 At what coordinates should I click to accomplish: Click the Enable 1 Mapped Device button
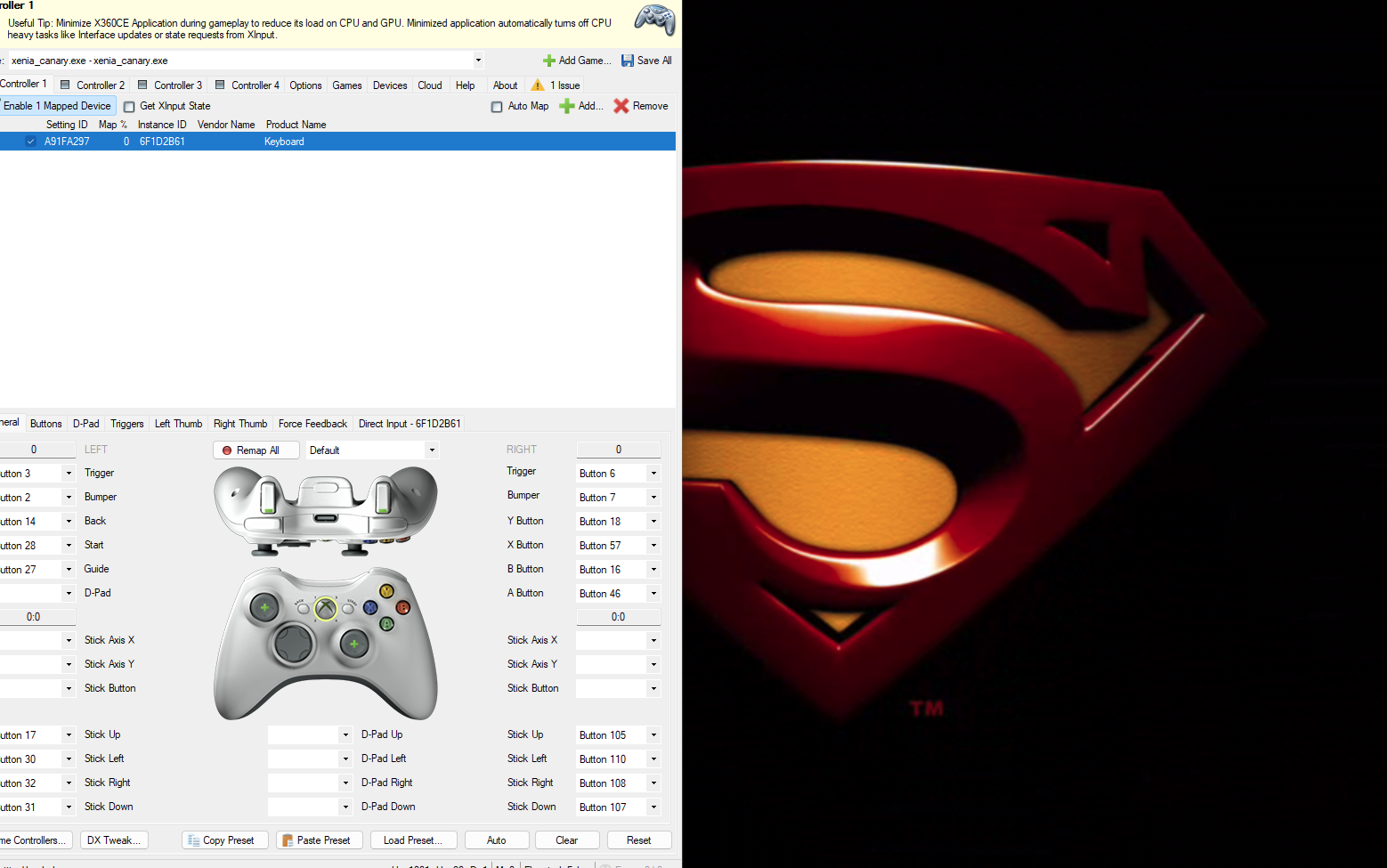[x=58, y=106]
